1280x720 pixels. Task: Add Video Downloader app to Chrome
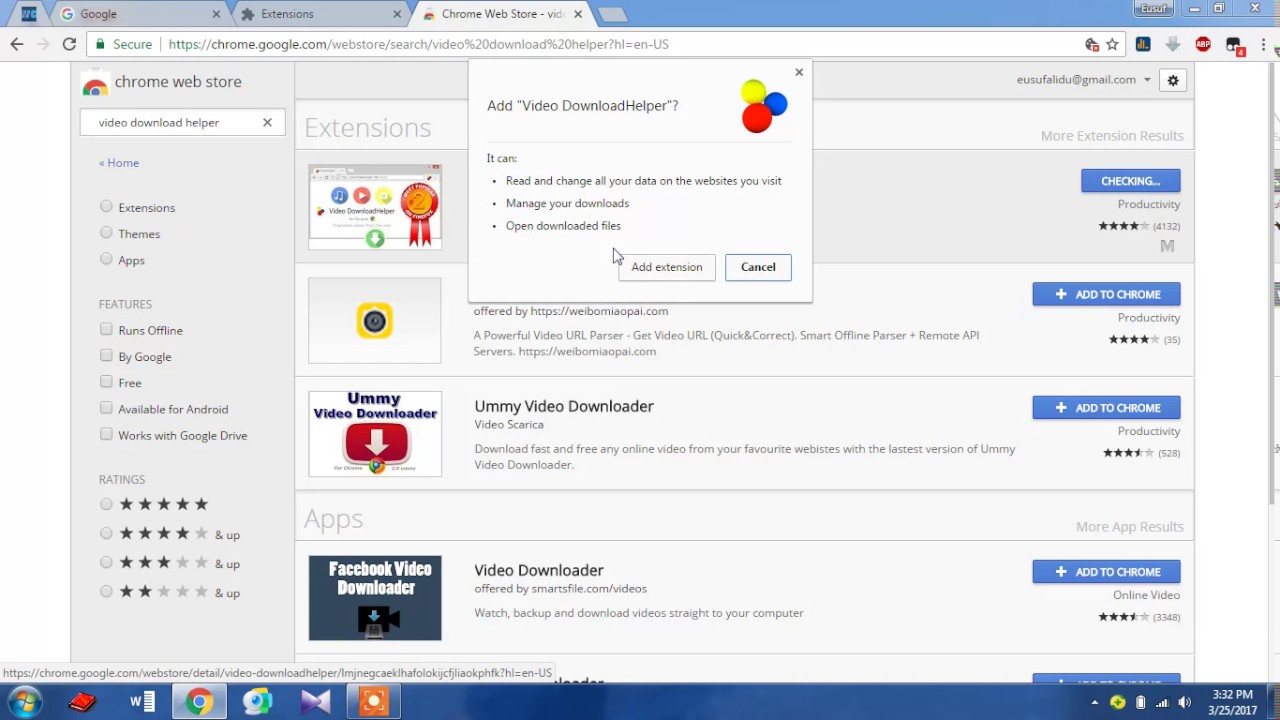tap(1107, 572)
